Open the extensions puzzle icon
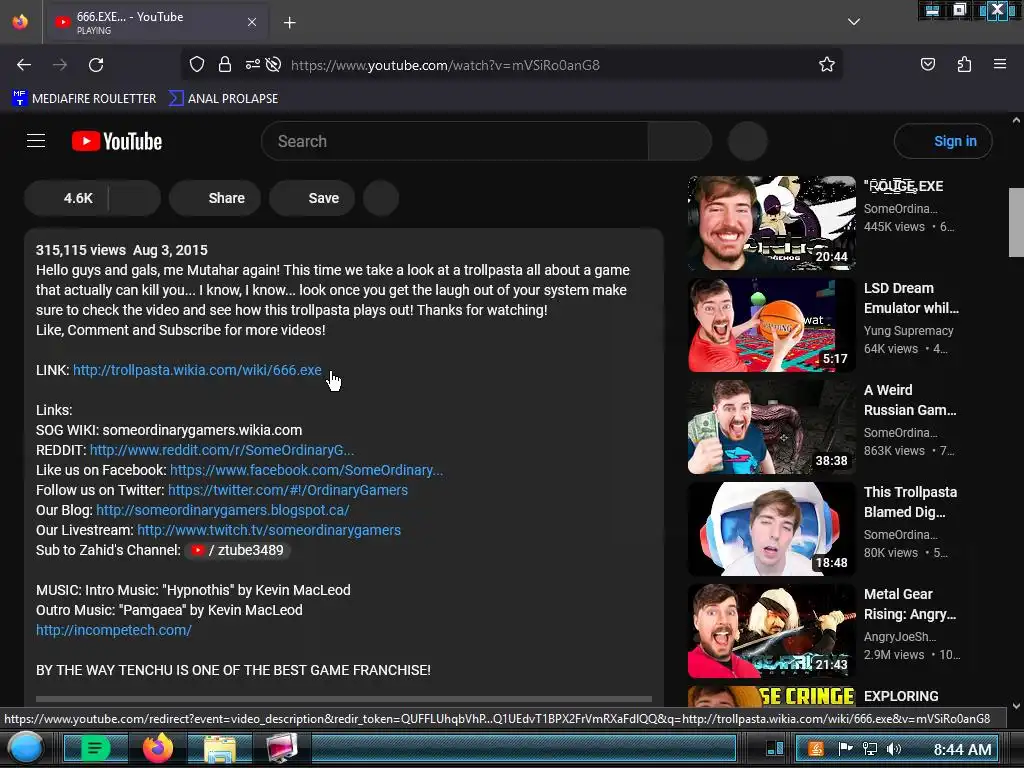Image resolution: width=1024 pixels, height=768 pixels. 964,64
